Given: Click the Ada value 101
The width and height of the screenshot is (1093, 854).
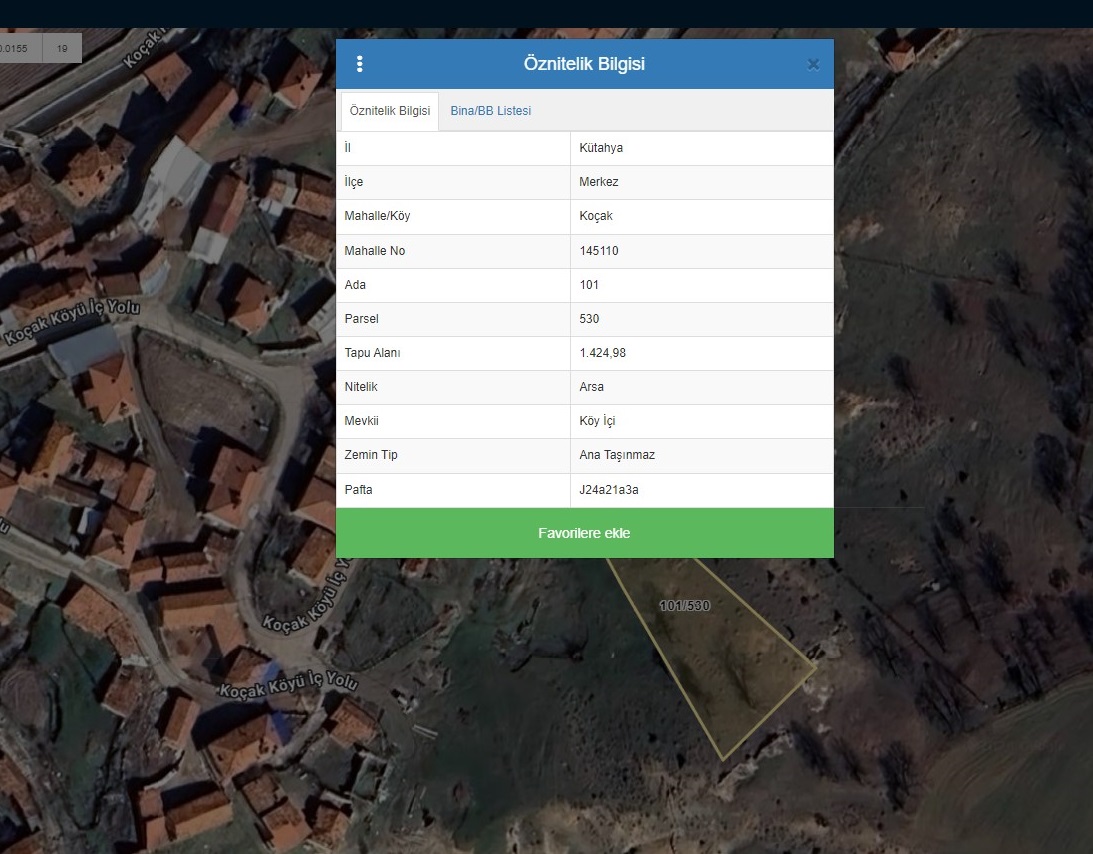Looking at the screenshot, I should (589, 285).
